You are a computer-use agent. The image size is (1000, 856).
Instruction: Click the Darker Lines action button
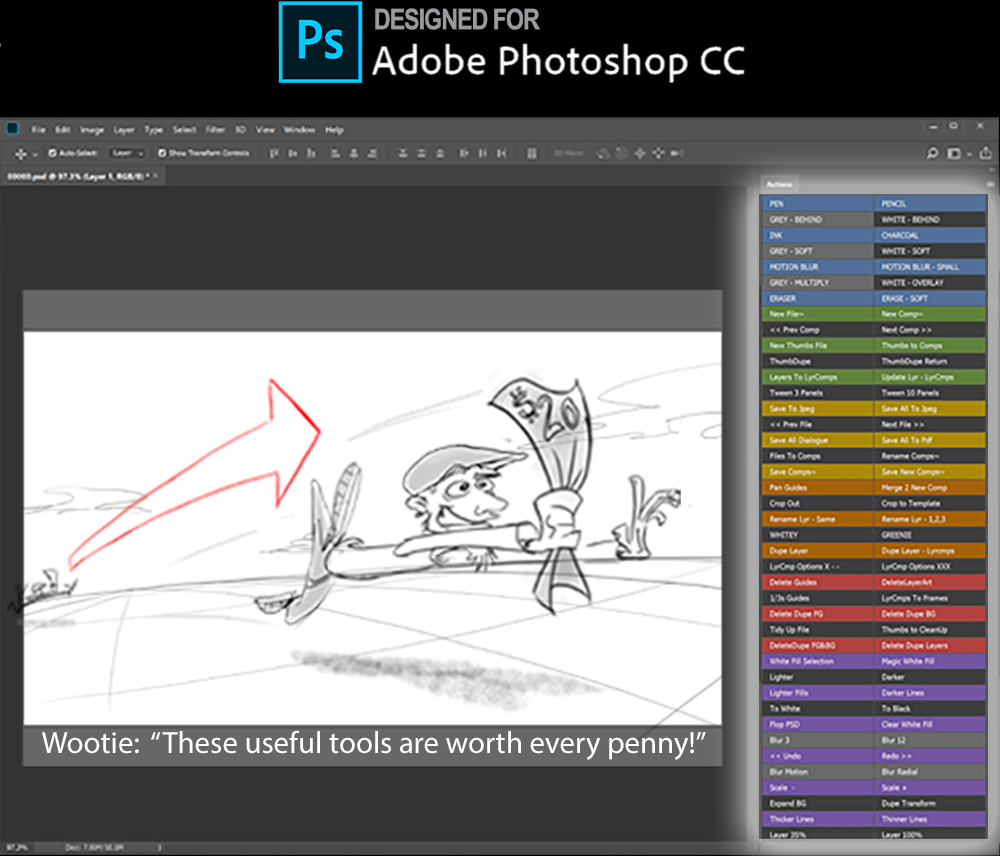click(930, 693)
